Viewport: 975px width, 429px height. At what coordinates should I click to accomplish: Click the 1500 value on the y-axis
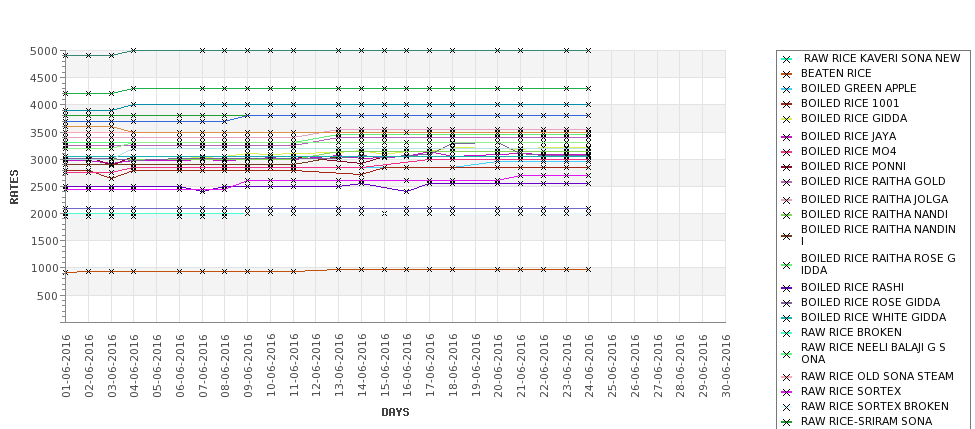44,241
